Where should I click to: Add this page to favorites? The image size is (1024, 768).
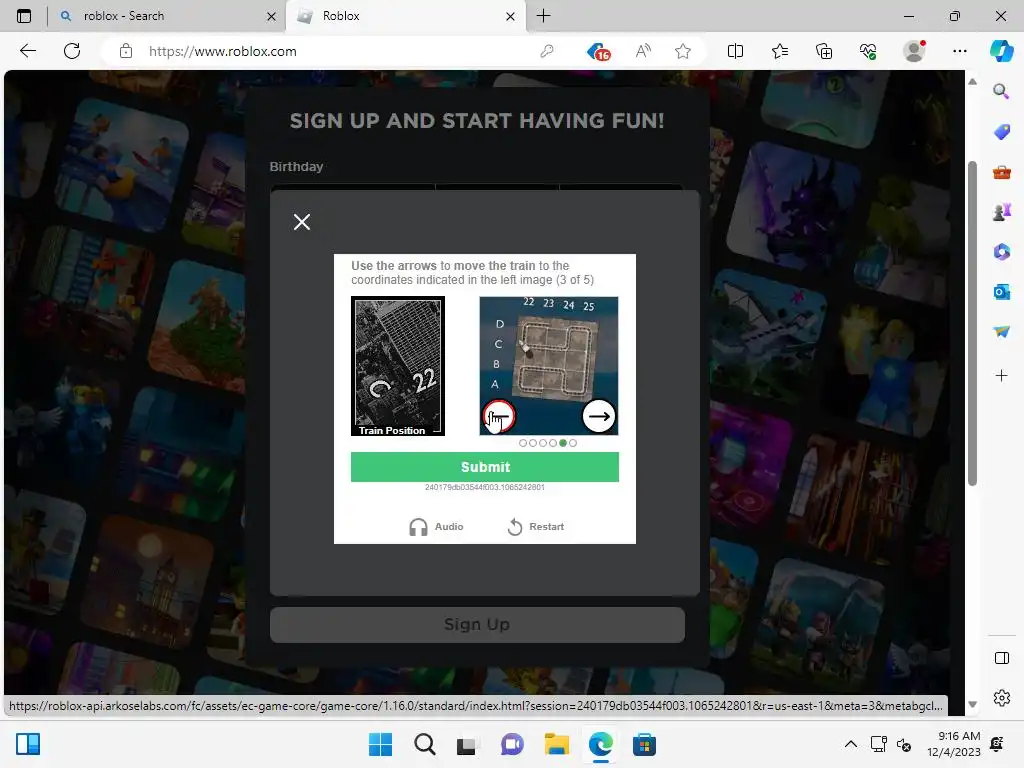[x=683, y=51]
